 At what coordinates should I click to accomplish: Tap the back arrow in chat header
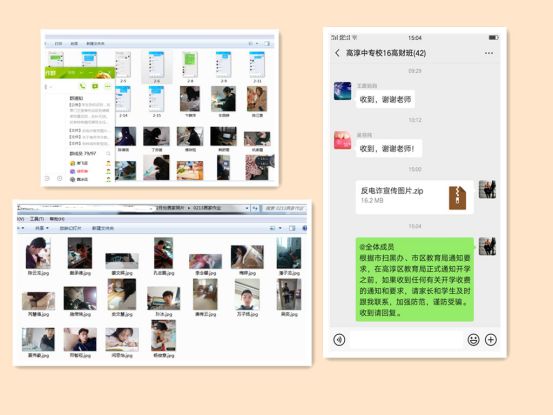(x=337, y=53)
